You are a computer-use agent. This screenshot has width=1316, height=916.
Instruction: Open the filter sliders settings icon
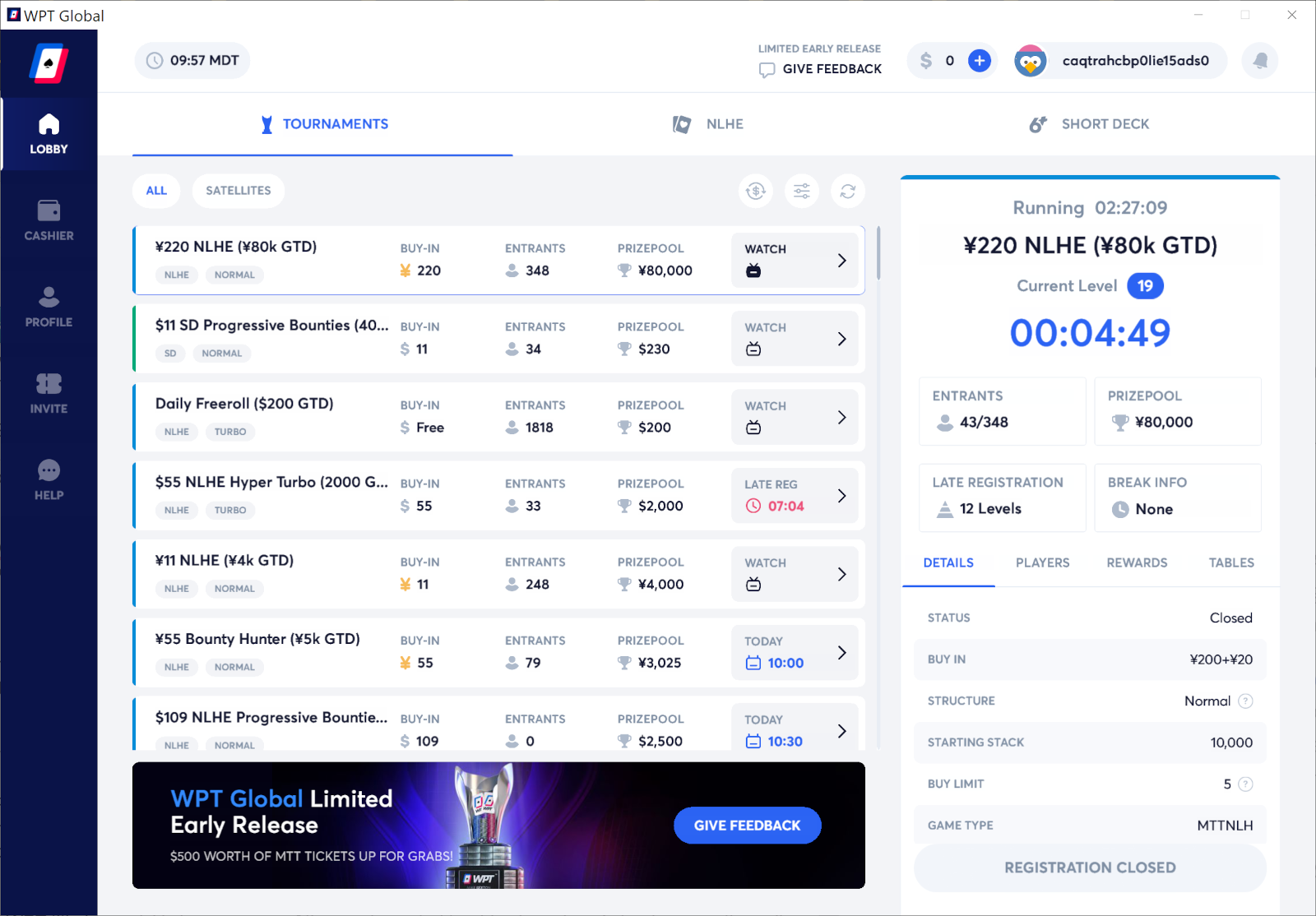click(802, 192)
